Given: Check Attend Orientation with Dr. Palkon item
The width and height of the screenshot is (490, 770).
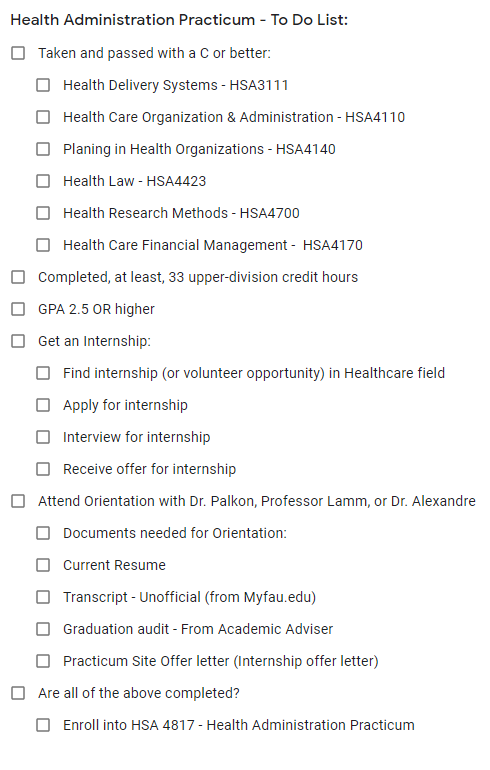Looking at the screenshot, I should (18, 501).
